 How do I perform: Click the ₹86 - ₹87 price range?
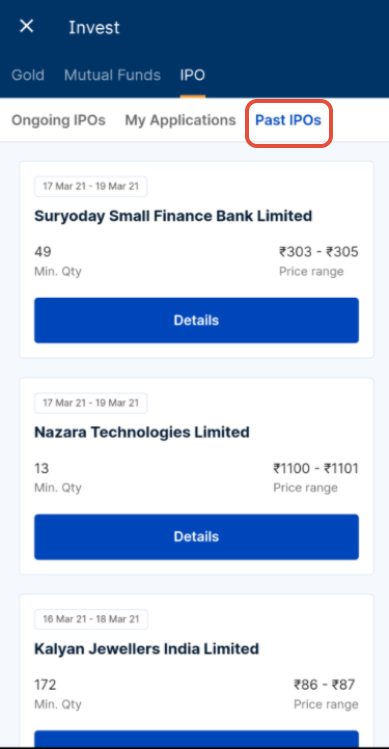point(324,685)
